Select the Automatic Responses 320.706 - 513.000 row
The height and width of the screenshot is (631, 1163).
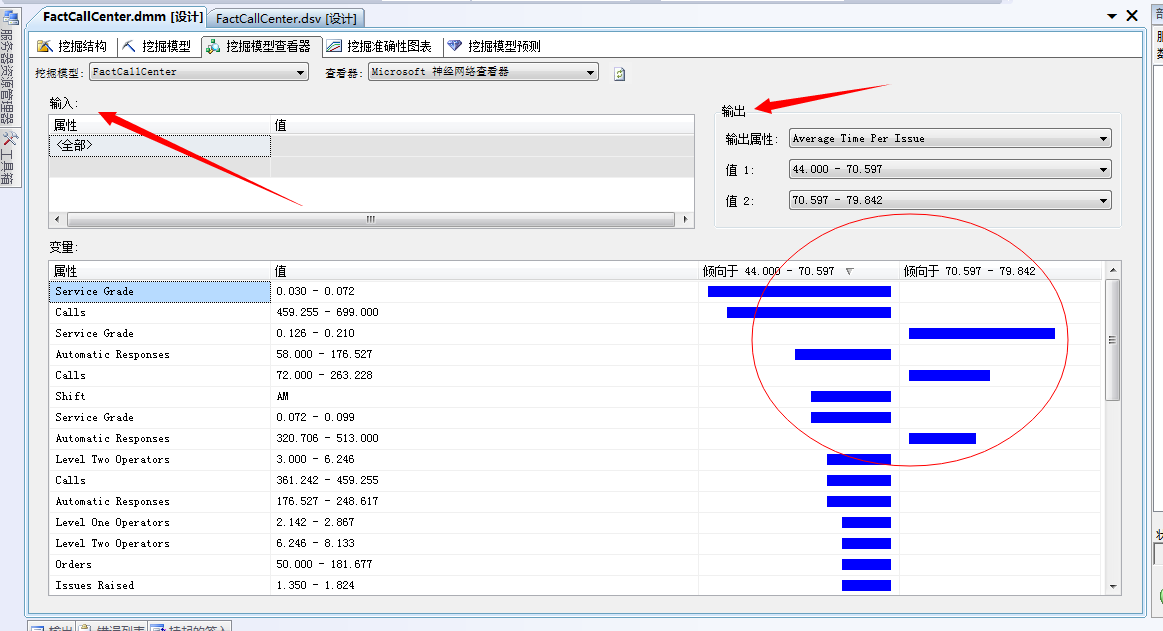(x=576, y=438)
